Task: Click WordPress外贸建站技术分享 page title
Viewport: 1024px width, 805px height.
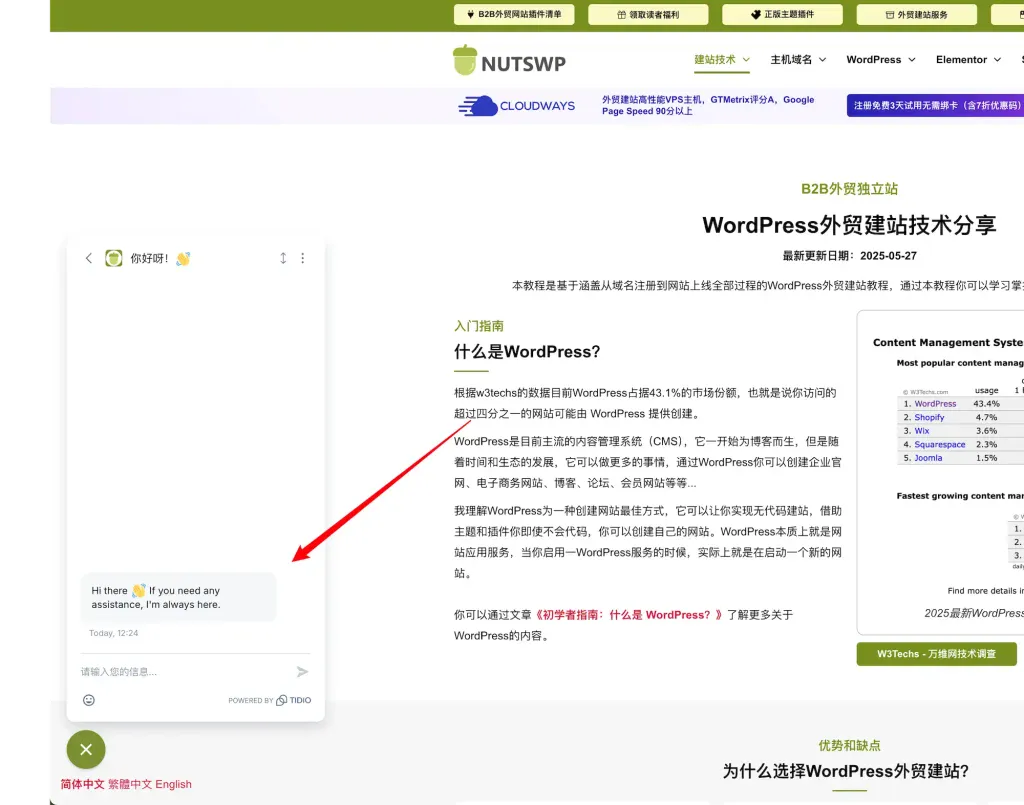Action: [849, 225]
